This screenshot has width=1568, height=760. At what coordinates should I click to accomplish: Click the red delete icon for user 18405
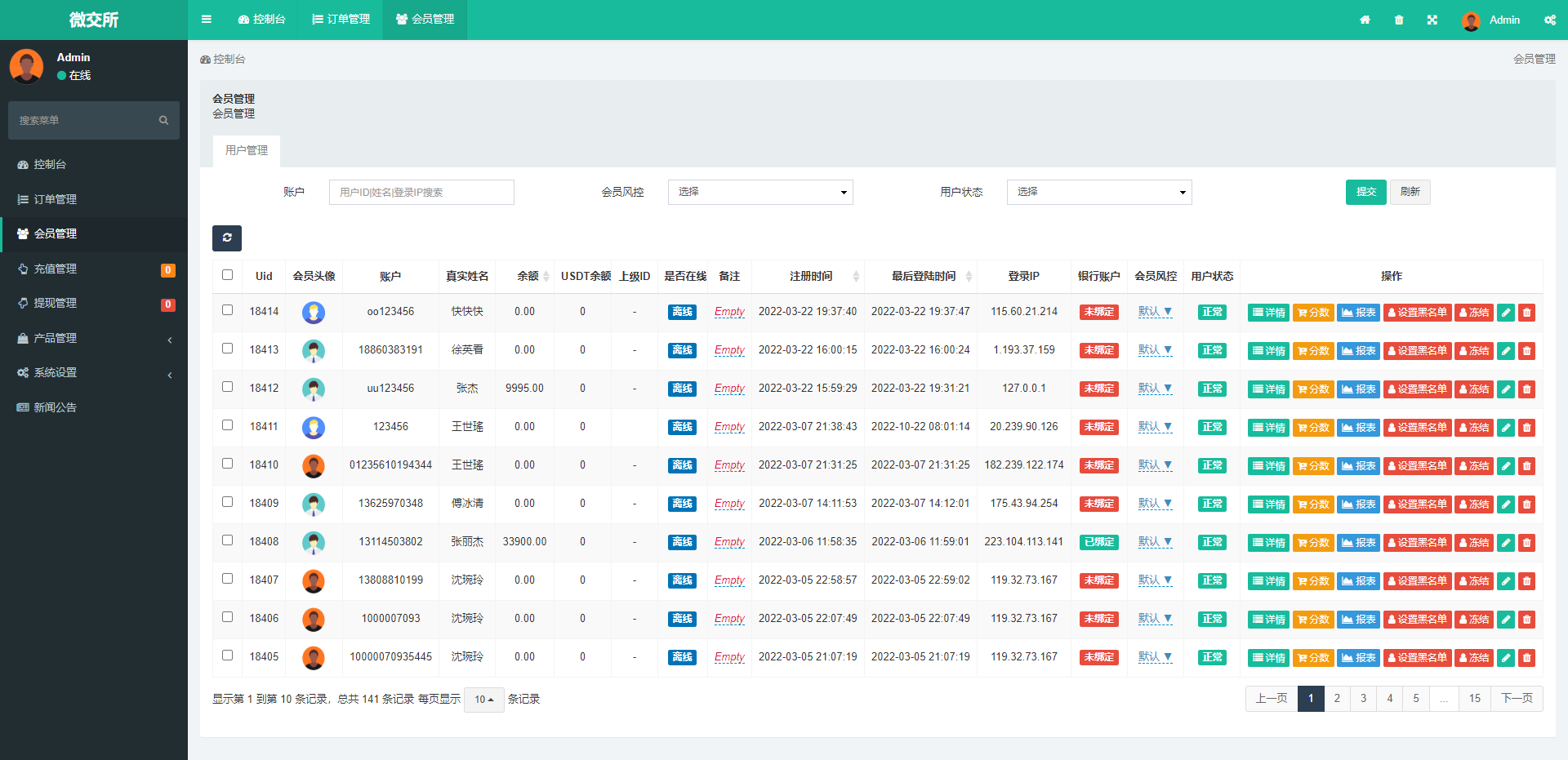click(x=1526, y=657)
